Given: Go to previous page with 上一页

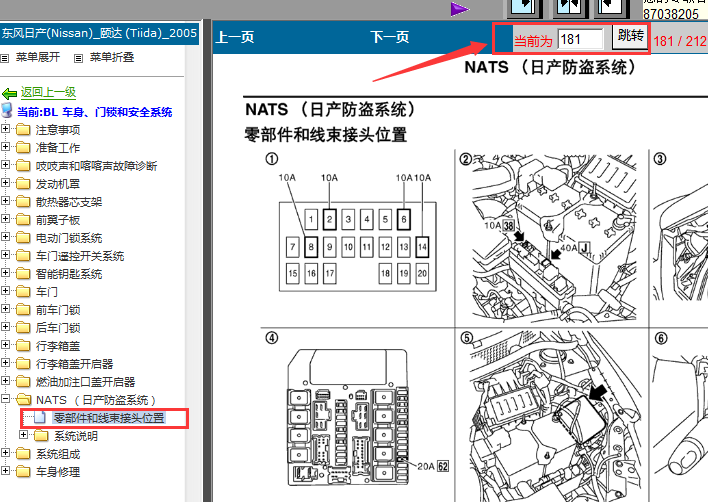Looking at the screenshot, I should click(x=235, y=37).
